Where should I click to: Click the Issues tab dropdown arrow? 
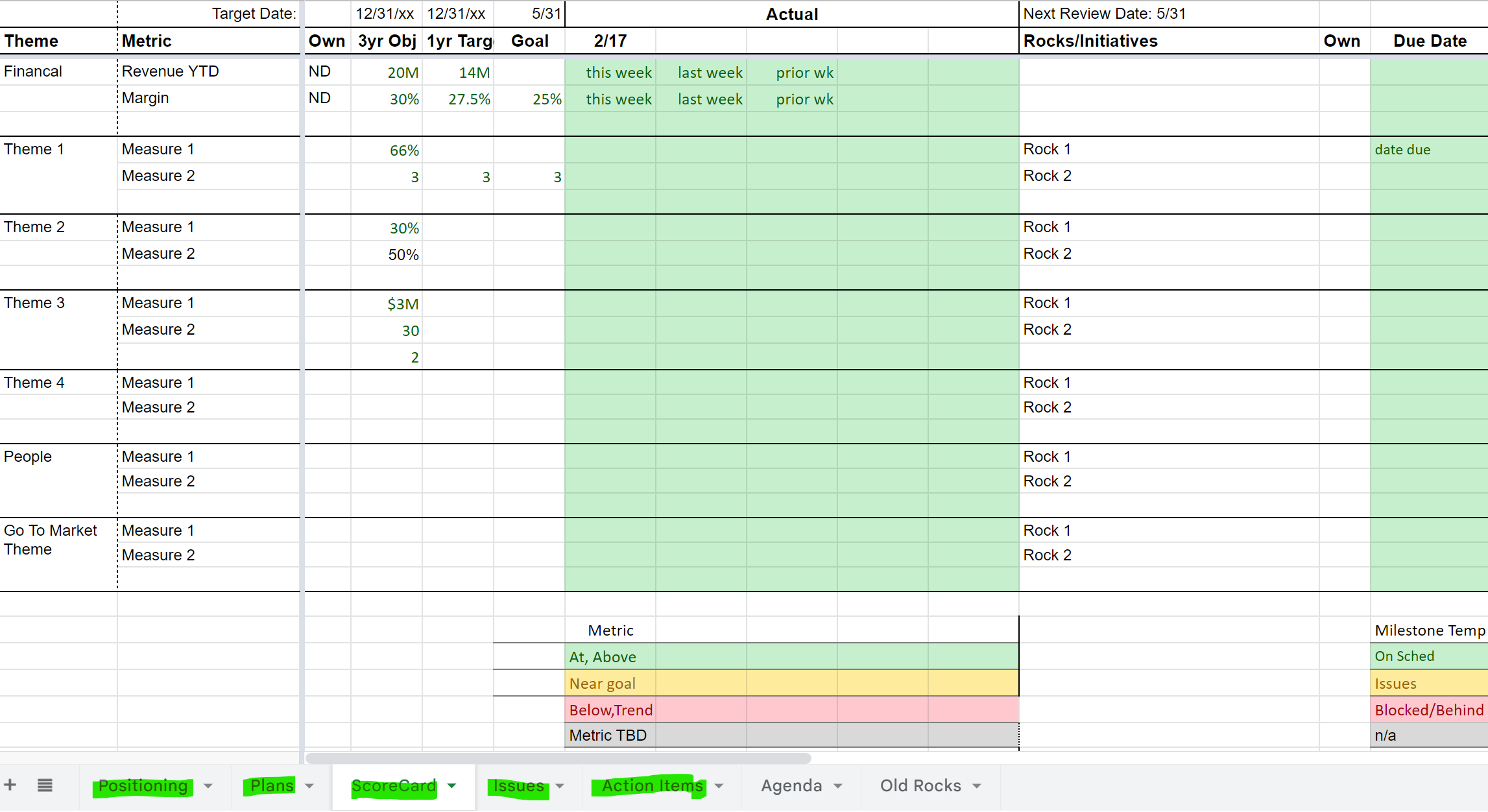click(560, 786)
